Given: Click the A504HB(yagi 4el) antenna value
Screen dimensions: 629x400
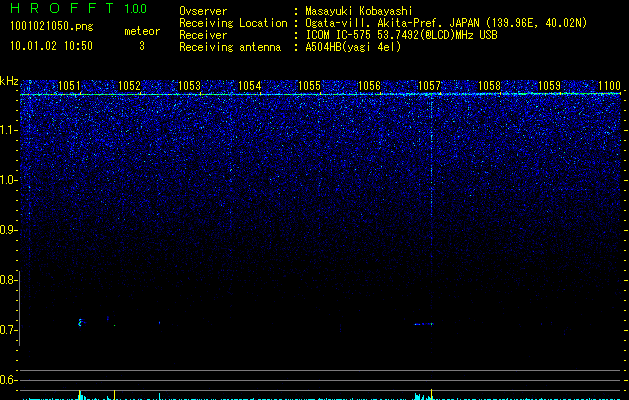Looking at the screenshot, I should 353,47.
